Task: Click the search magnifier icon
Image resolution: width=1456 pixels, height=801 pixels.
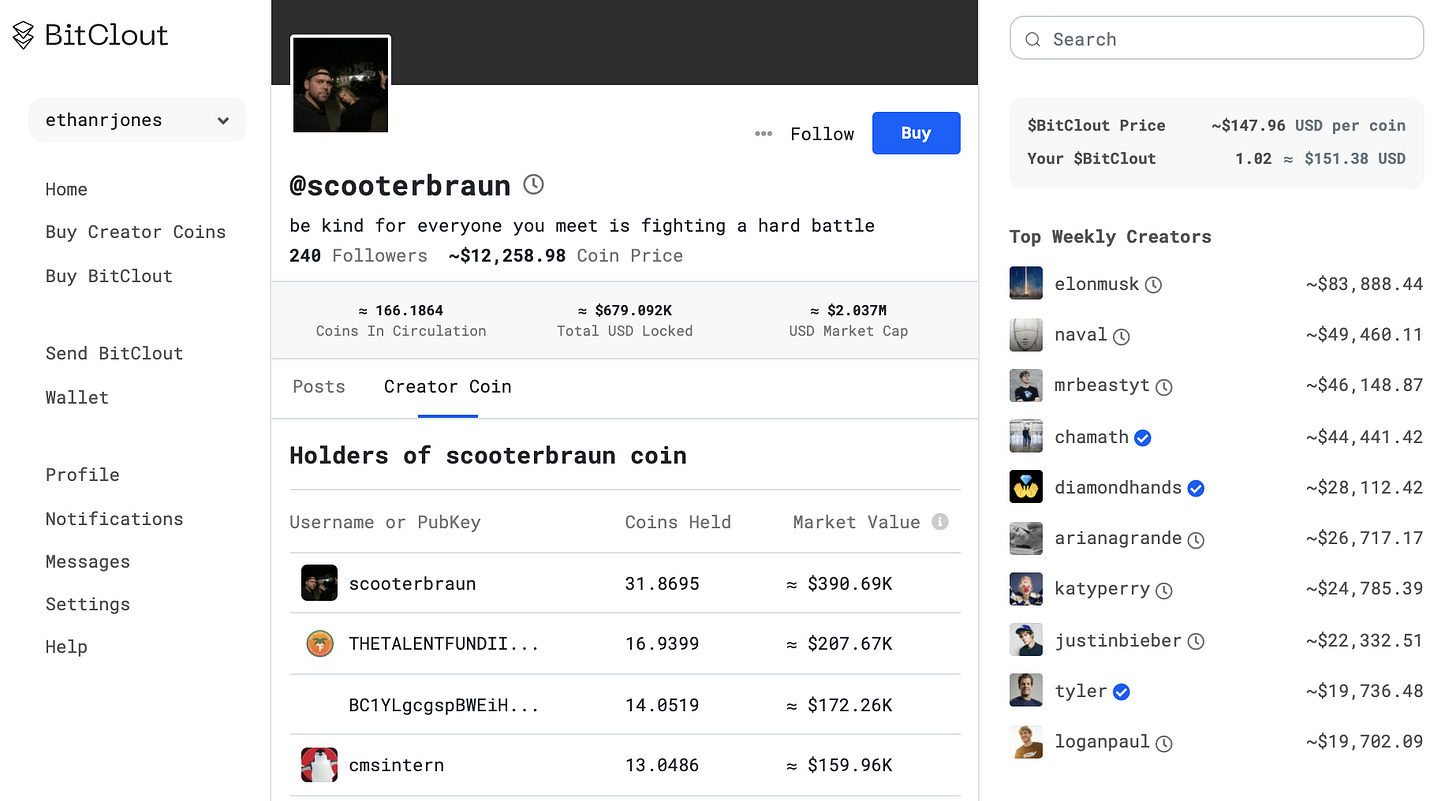Action: [x=1033, y=40]
